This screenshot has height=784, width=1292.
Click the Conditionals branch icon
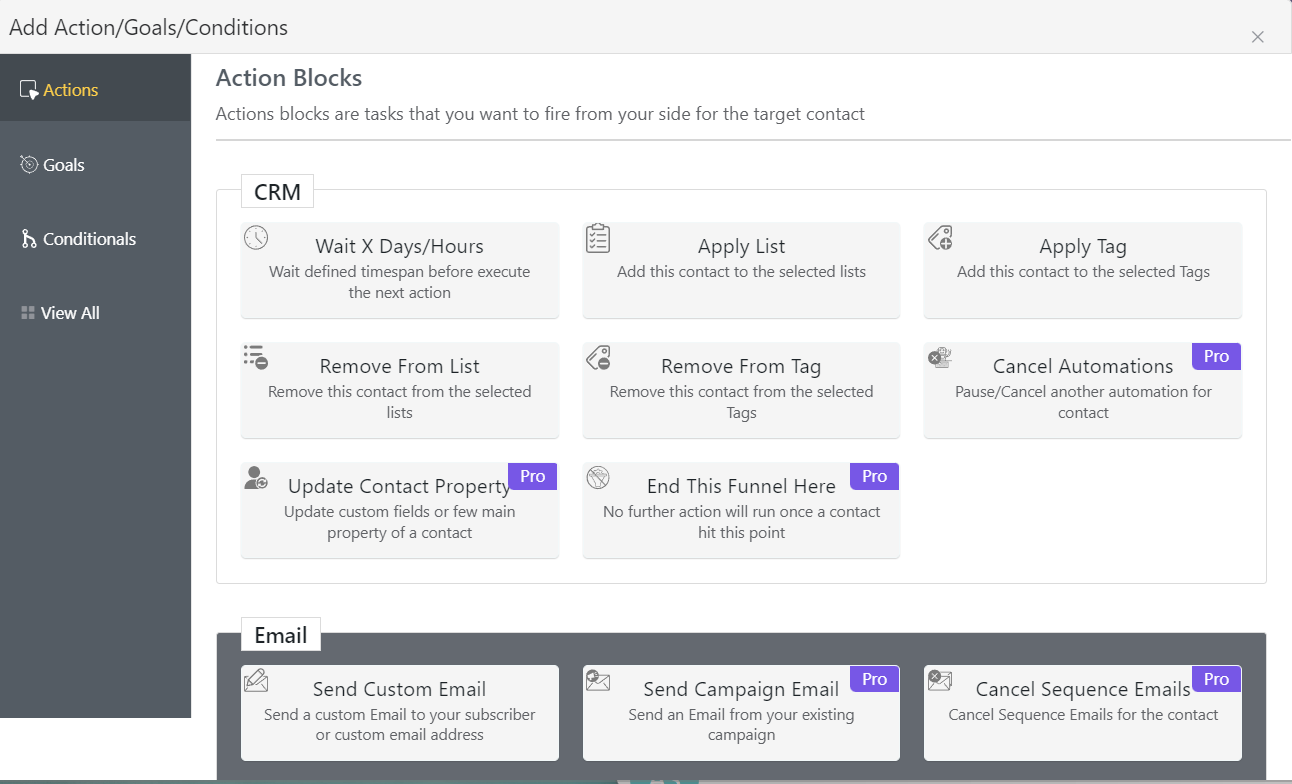click(x=29, y=239)
